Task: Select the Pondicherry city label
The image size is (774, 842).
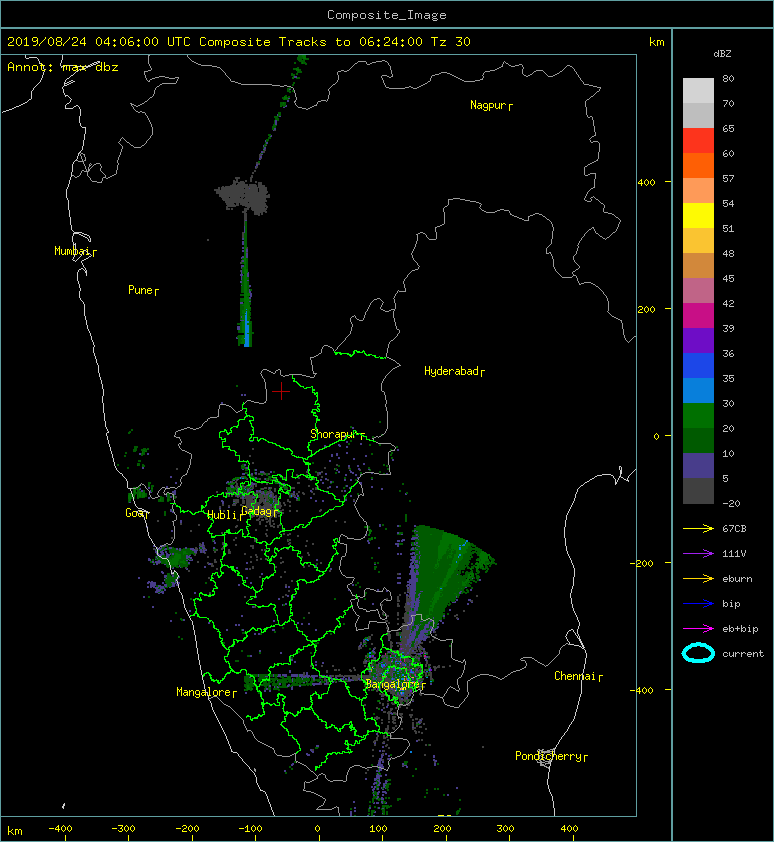Action: (x=548, y=756)
